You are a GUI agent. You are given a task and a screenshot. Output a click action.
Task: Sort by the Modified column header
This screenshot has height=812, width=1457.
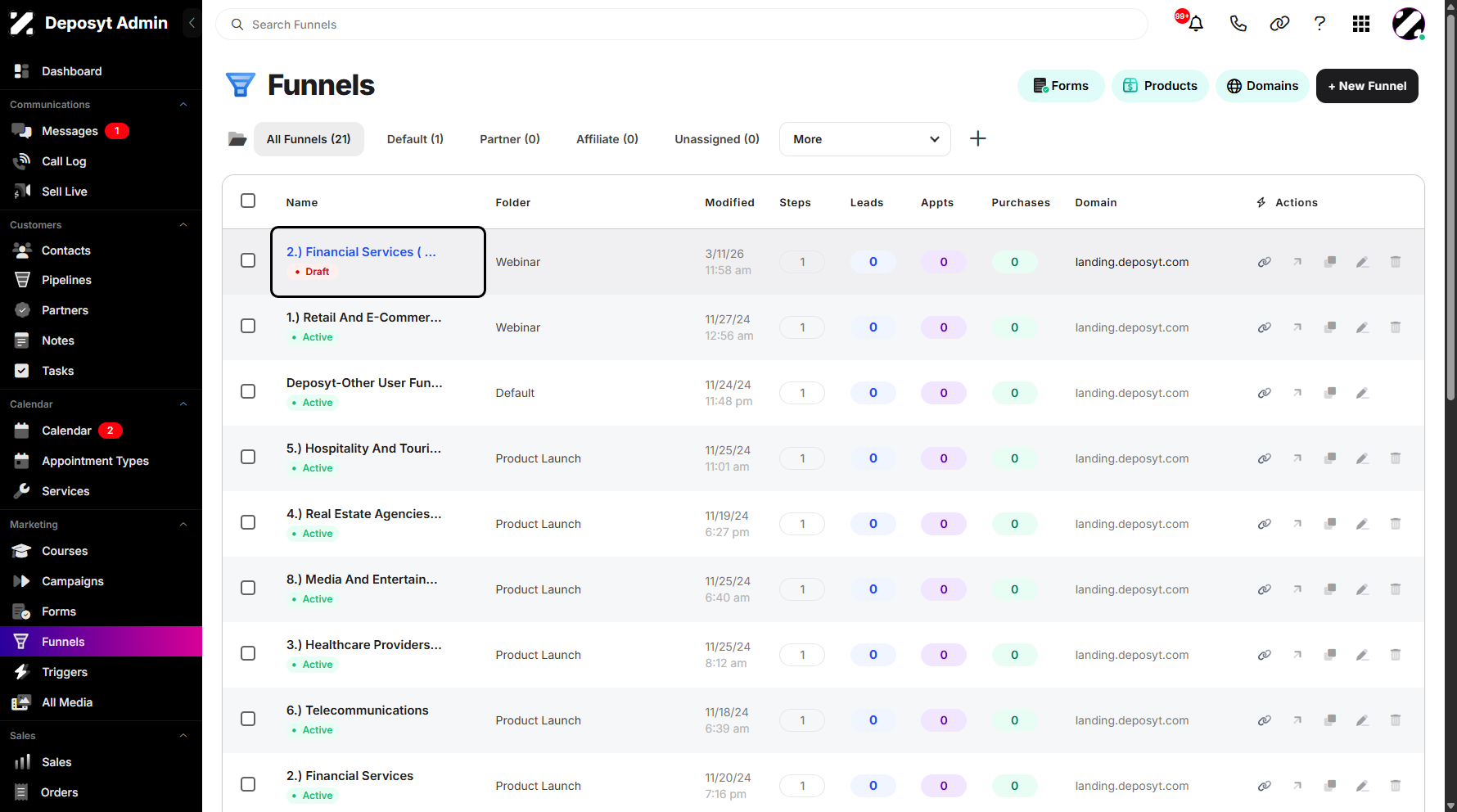point(729,202)
